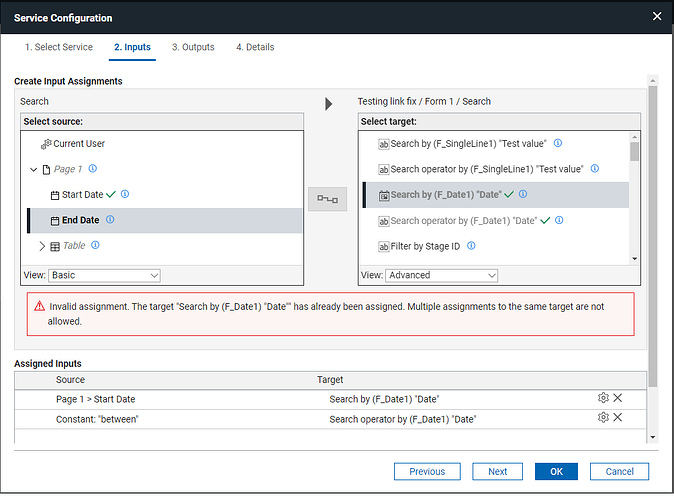Switch to the 1. Select Service tab

pos(59,47)
